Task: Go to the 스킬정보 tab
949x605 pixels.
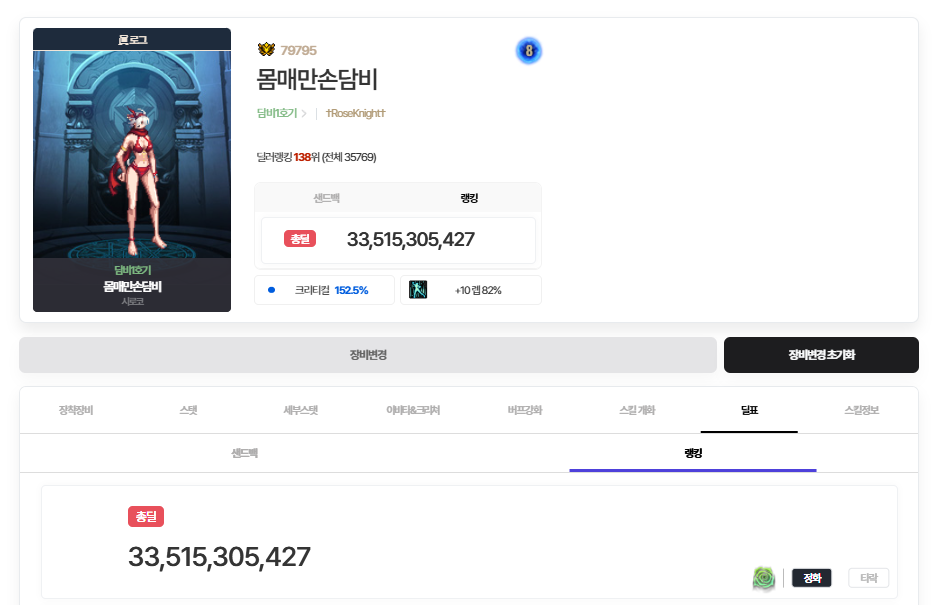Action: 861,410
